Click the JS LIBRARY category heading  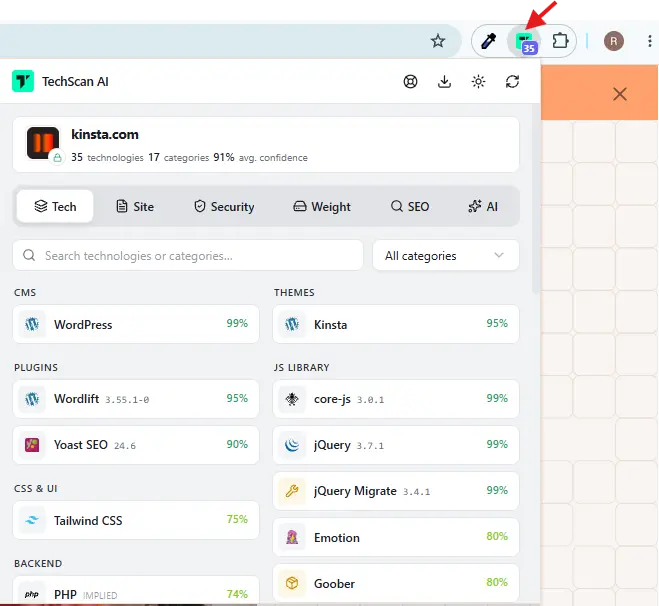301,367
